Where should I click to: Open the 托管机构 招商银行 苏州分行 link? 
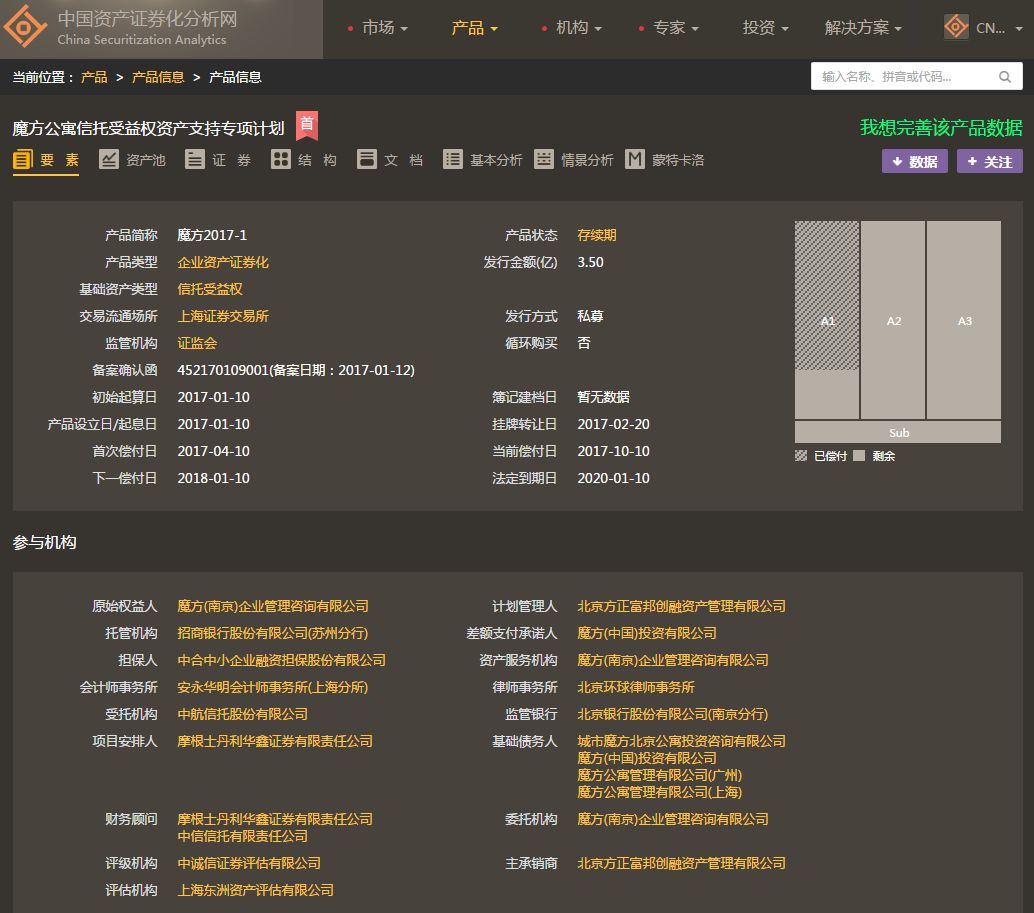pyautogui.click(x=272, y=633)
